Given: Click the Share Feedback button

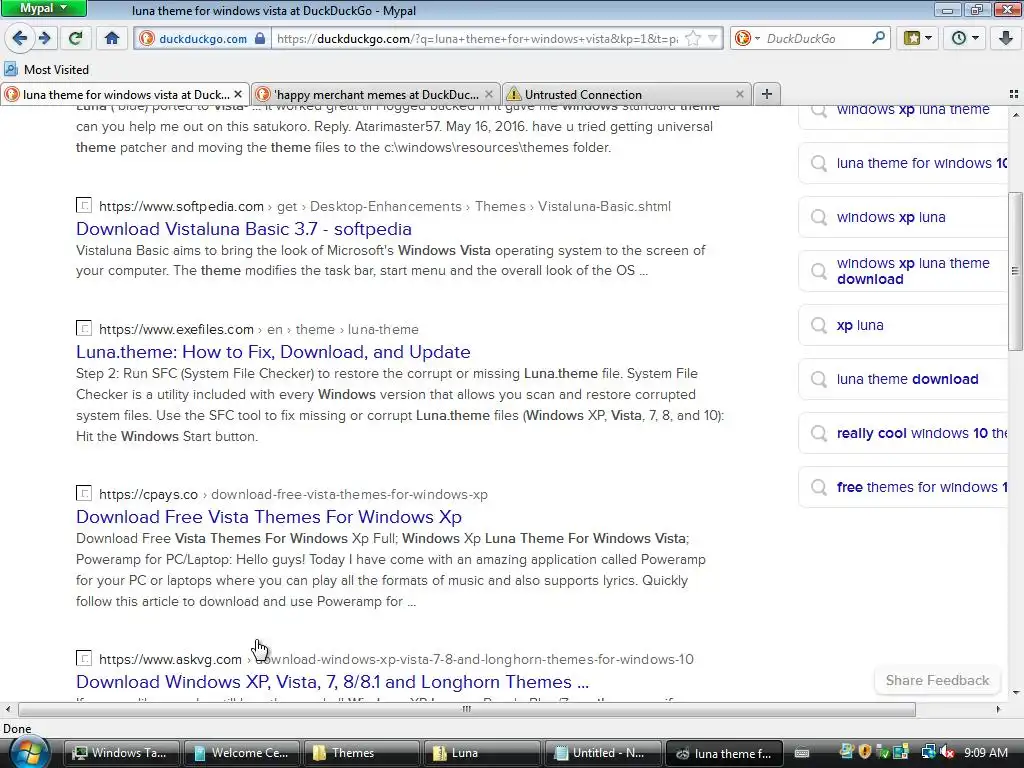Looking at the screenshot, I should (x=937, y=680).
